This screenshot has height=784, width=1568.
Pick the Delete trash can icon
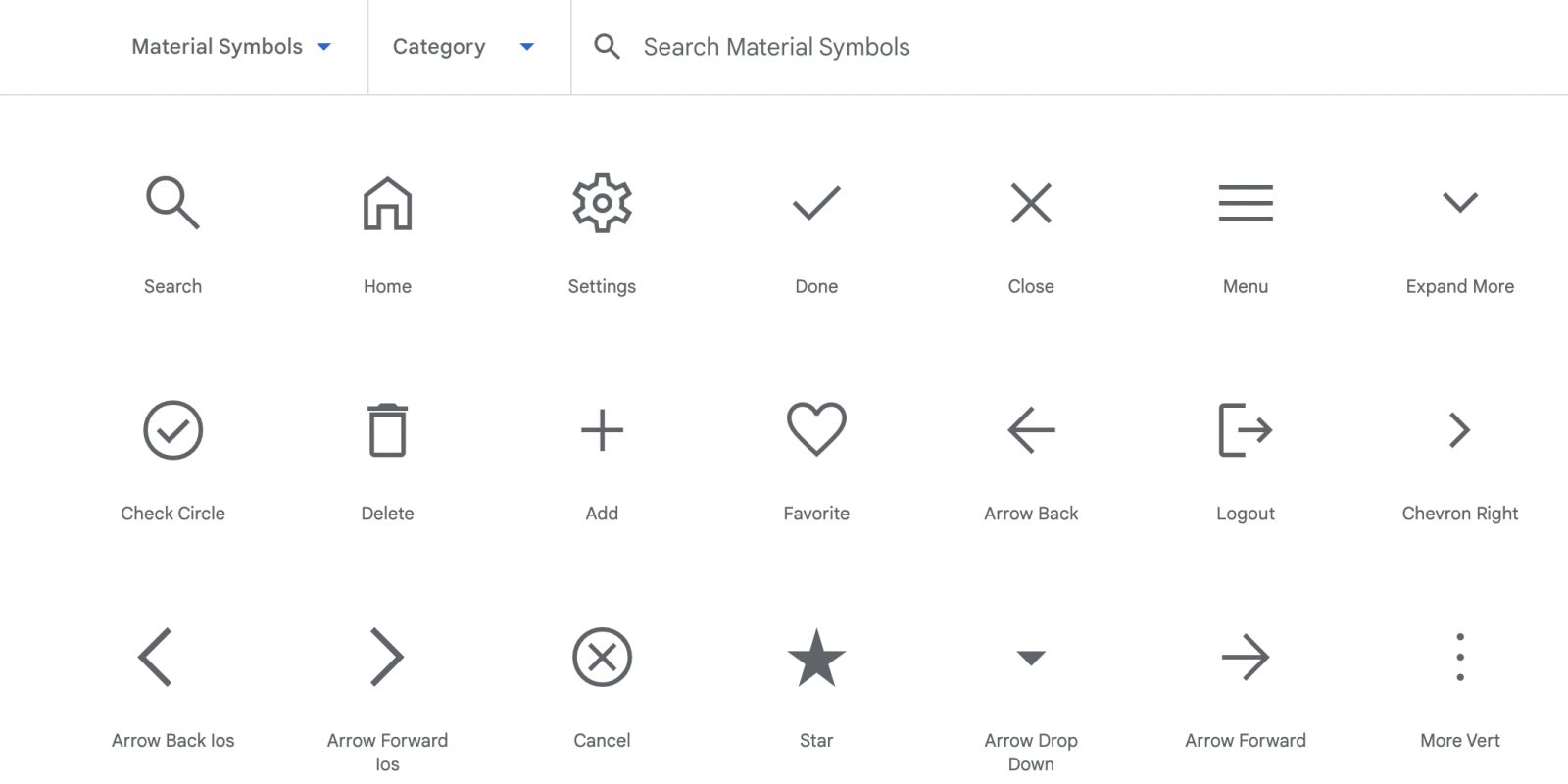pos(387,430)
